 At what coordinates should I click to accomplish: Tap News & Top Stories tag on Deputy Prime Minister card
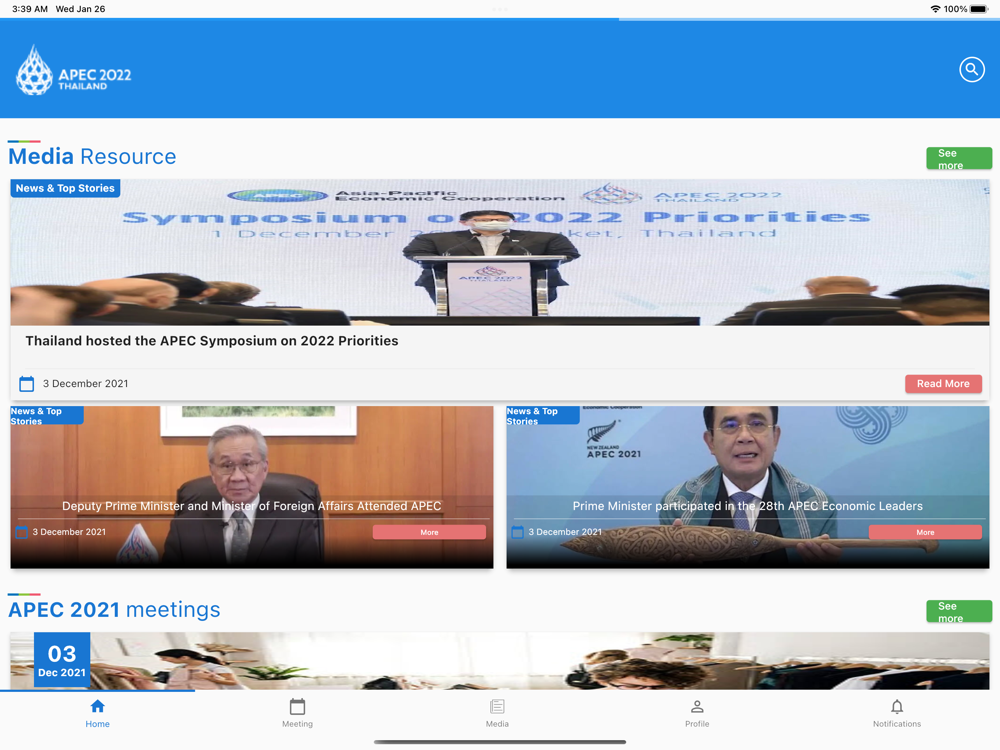[x=47, y=416]
